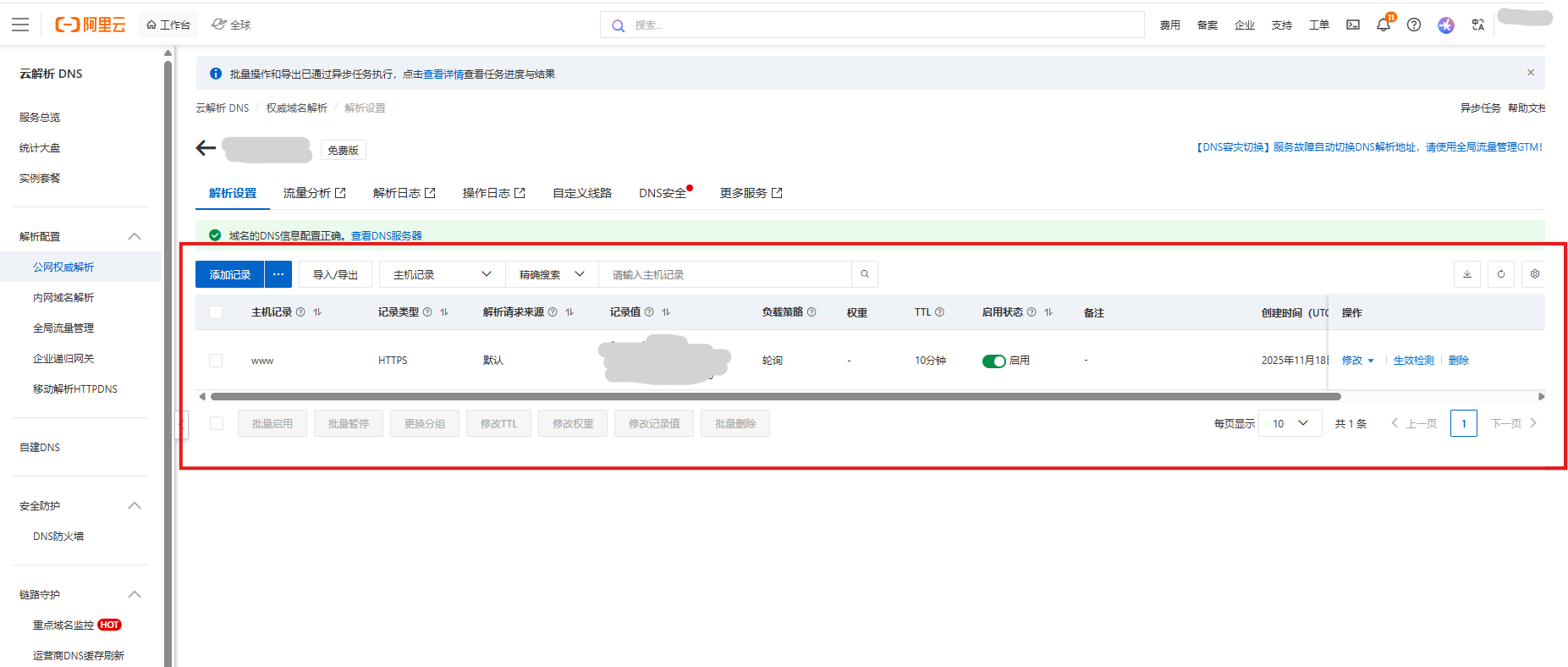Select all records header checkbox
The height and width of the screenshot is (667, 1568).
tap(216, 312)
